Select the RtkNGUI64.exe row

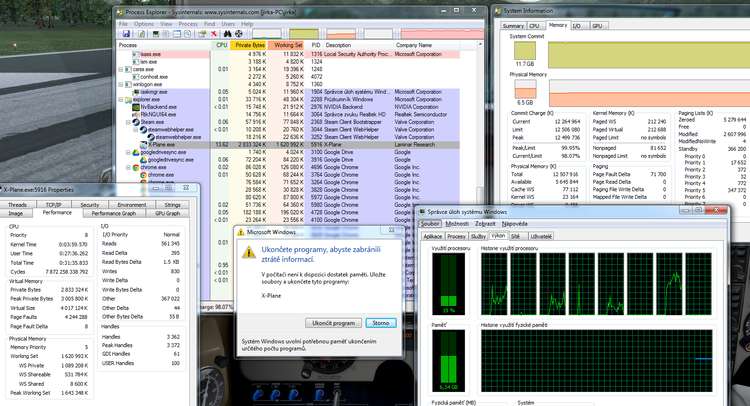(289, 114)
